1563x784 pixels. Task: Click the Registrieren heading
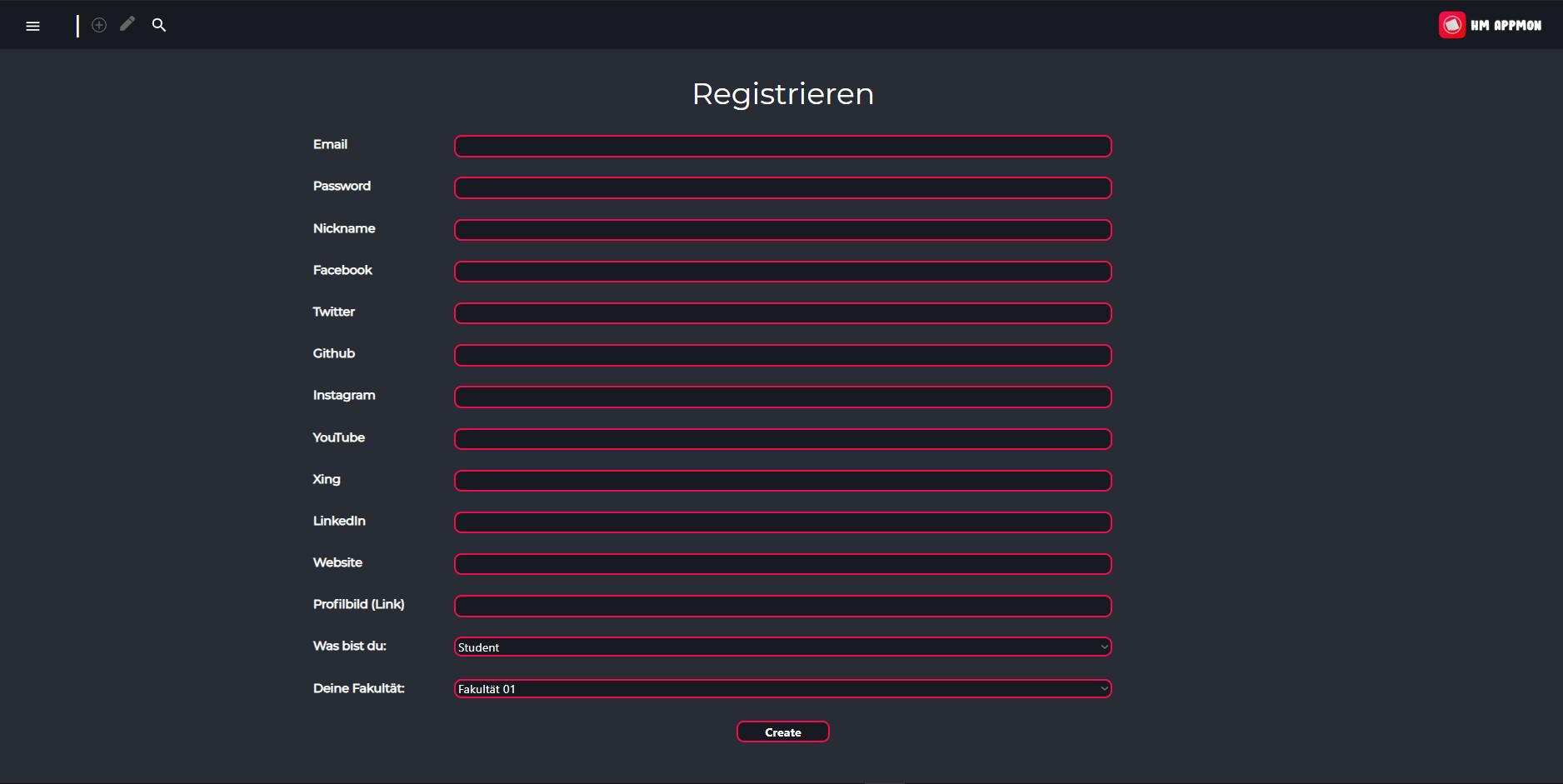point(783,94)
